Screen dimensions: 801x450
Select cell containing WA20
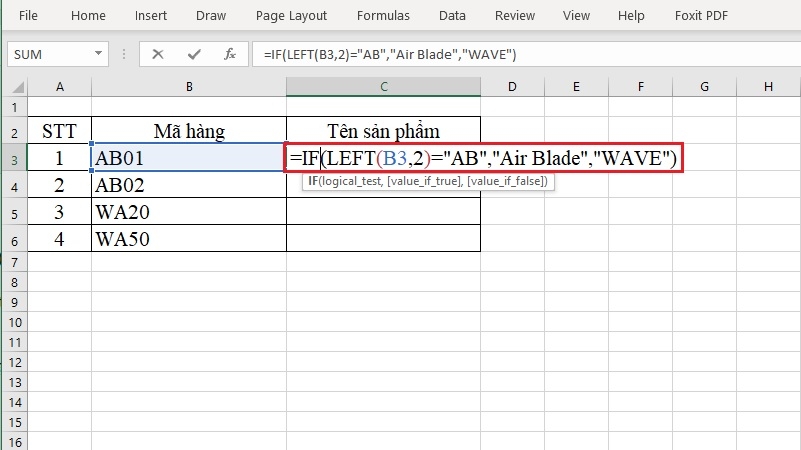[x=189, y=212]
